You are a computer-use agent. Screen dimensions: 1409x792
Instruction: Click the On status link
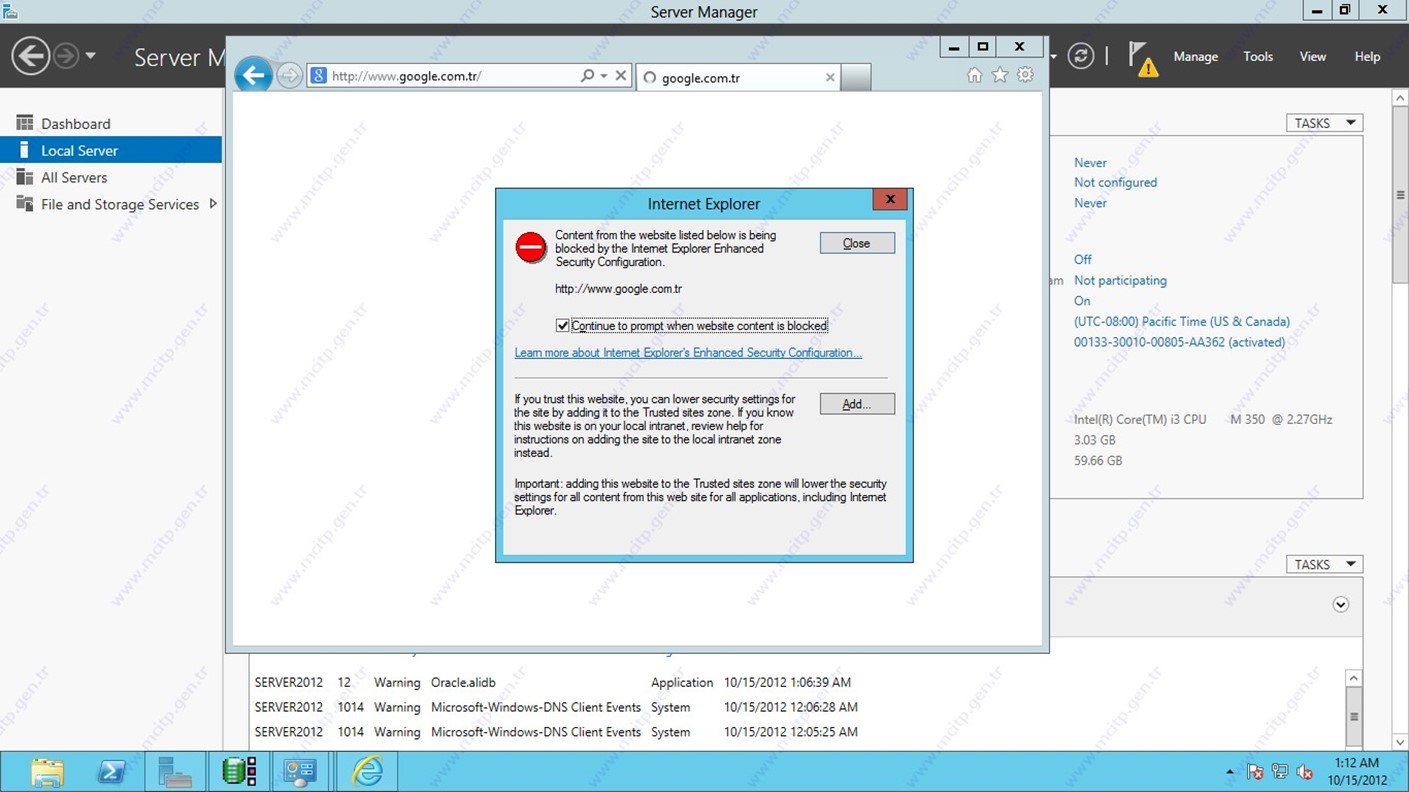click(x=1083, y=301)
